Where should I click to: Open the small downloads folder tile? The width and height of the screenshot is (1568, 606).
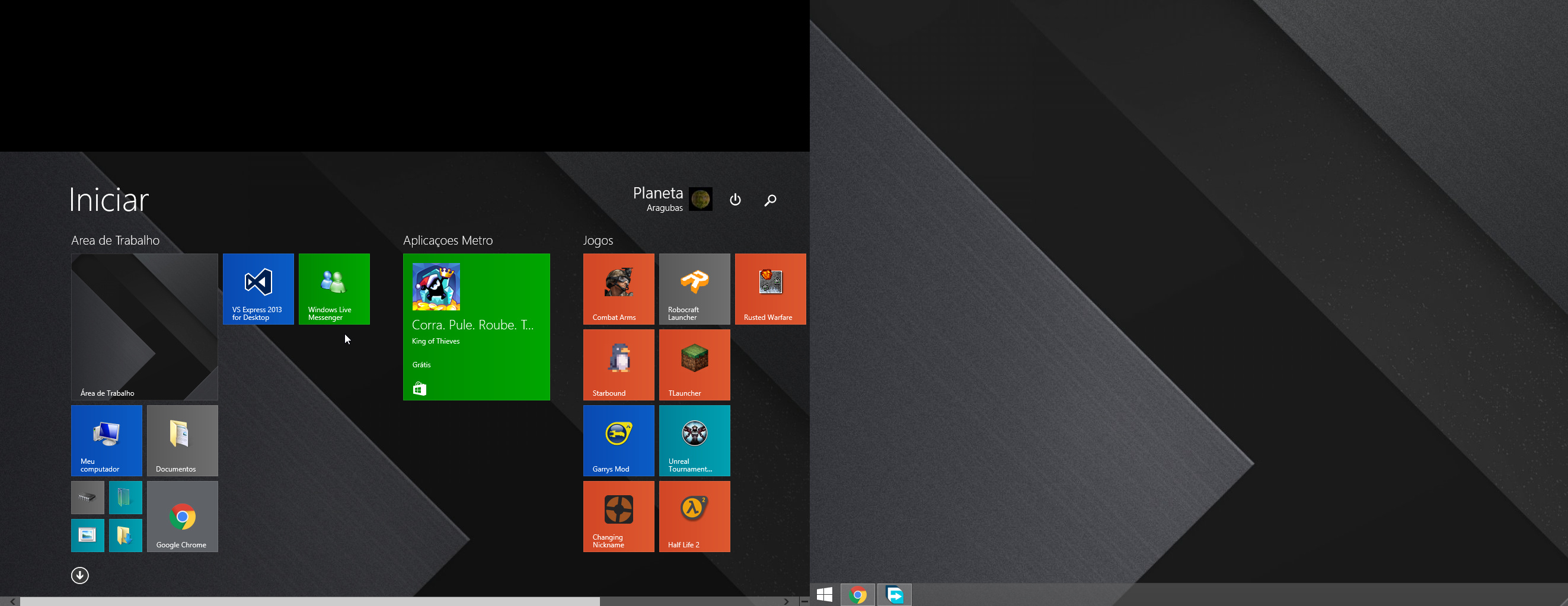coord(126,536)
